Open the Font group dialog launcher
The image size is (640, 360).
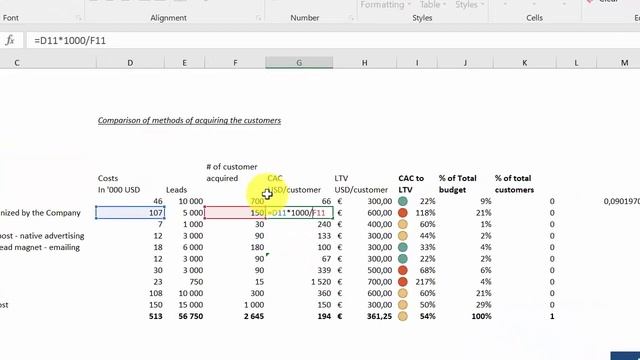pos(79,18)
